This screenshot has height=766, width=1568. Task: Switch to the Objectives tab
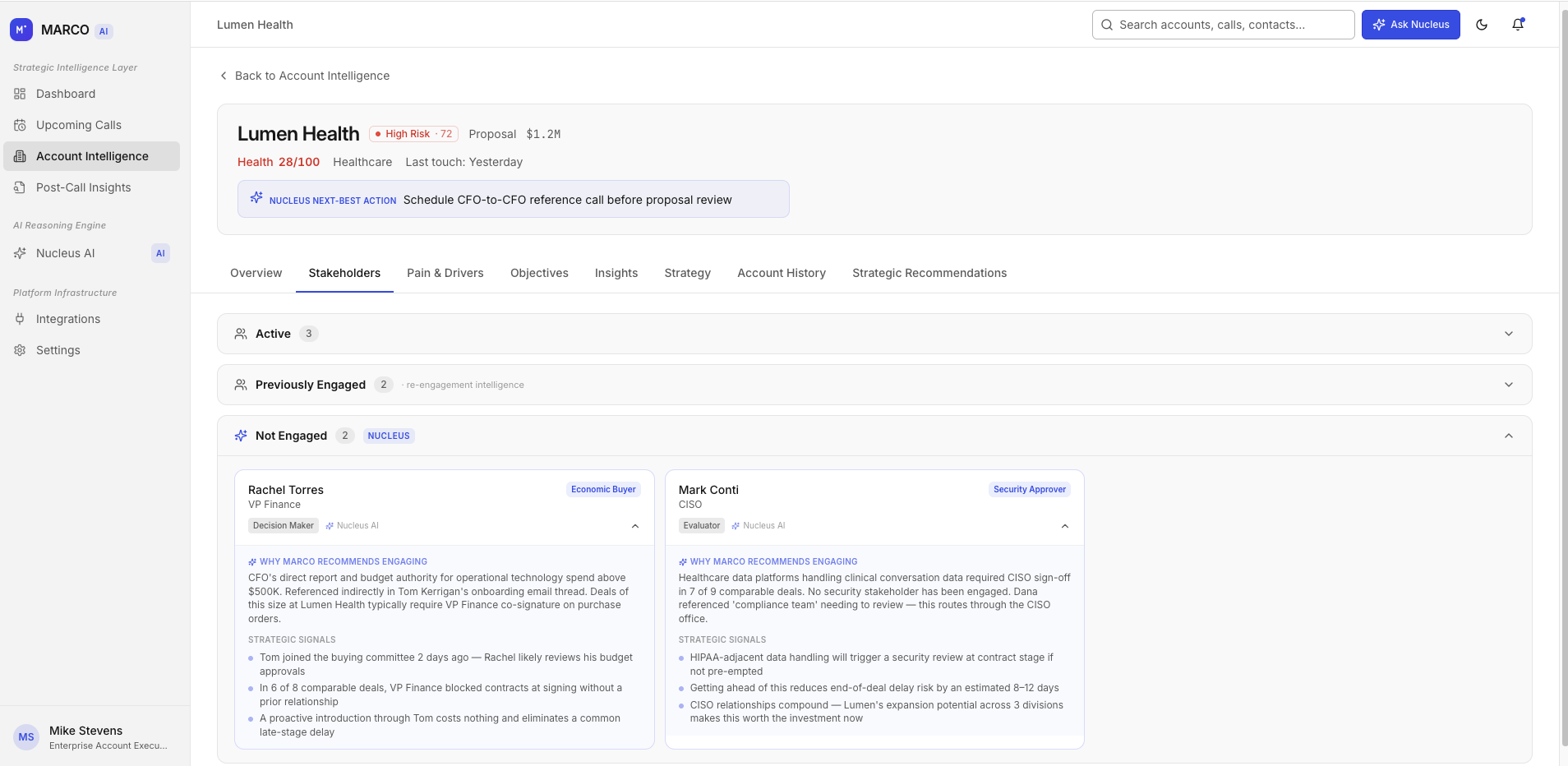pyautogui.click(x=539, y=273)
